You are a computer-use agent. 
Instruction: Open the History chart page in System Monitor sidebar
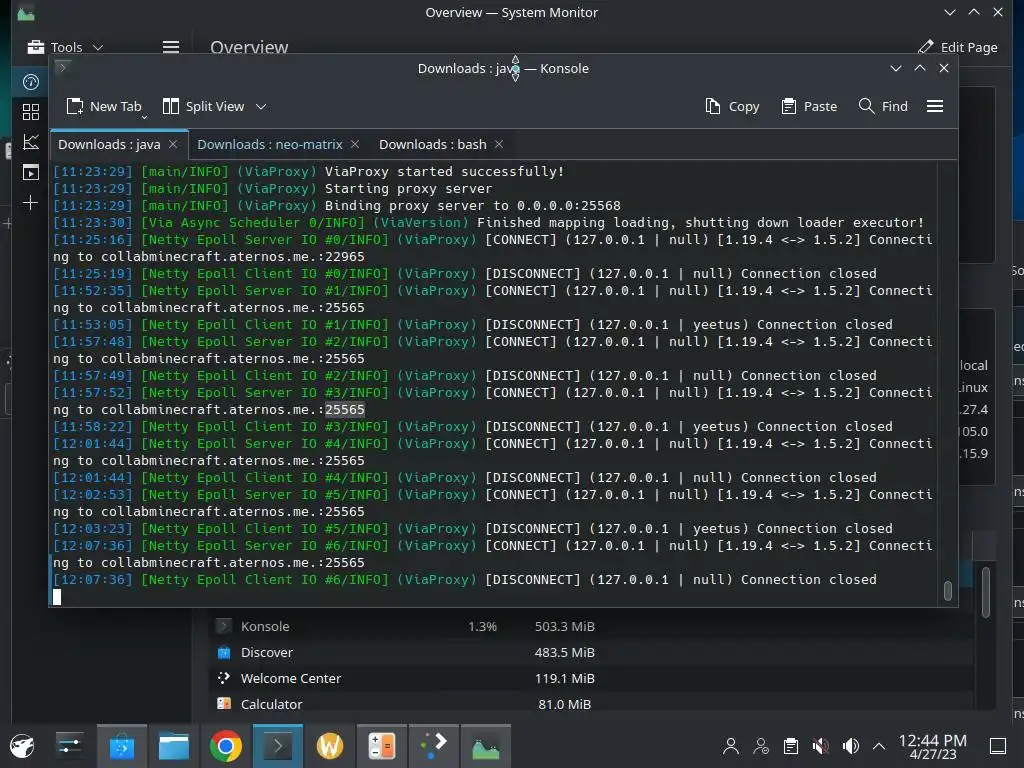coord(31,142)
